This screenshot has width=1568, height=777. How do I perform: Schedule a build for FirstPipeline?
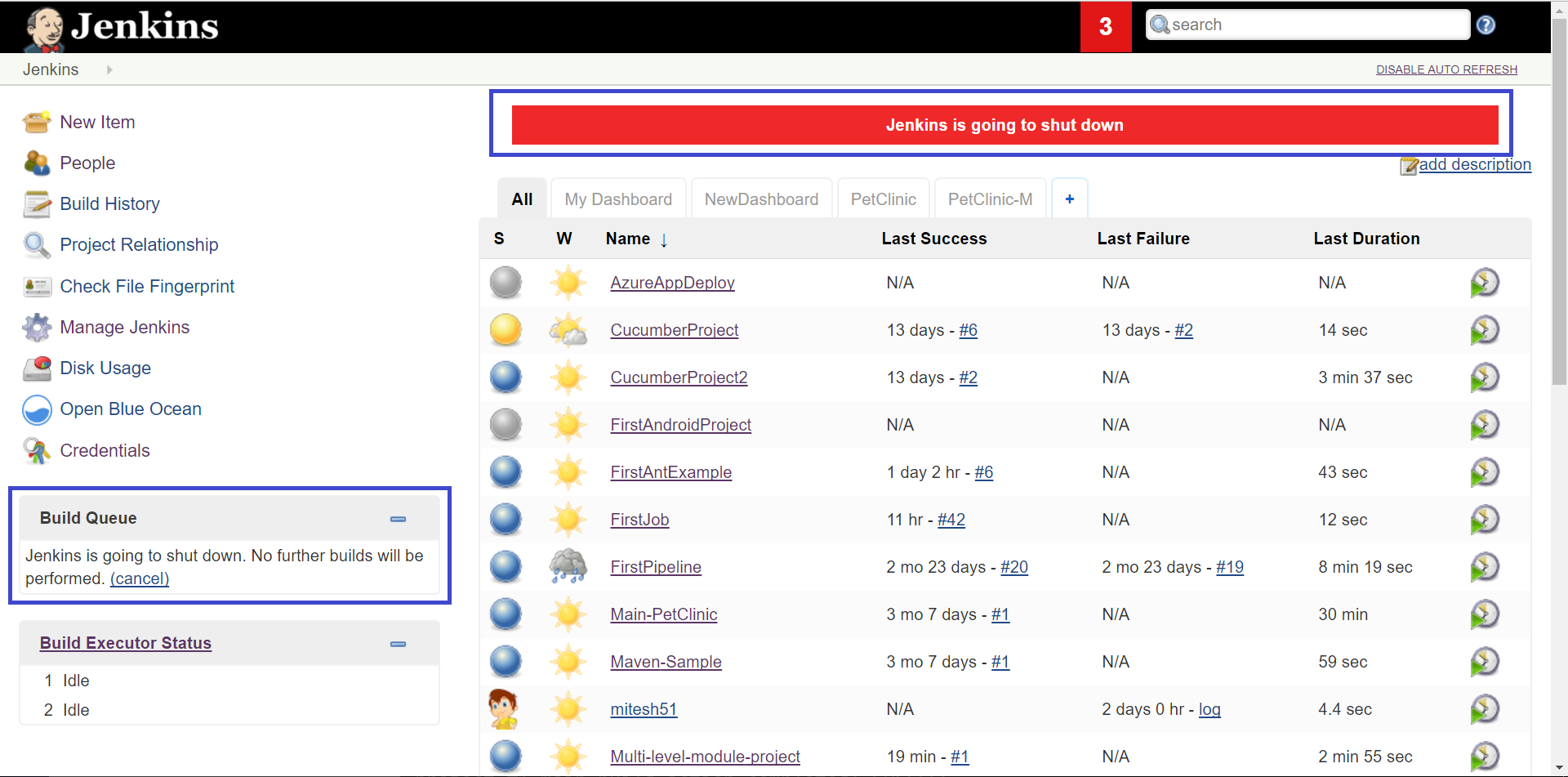point(1485,567)
